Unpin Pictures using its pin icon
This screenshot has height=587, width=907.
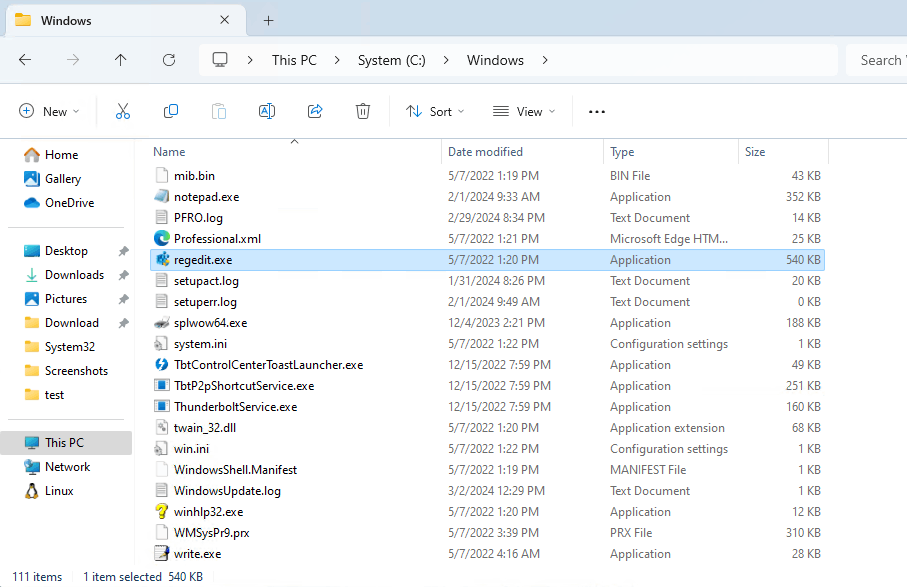(x=123, y=299)
